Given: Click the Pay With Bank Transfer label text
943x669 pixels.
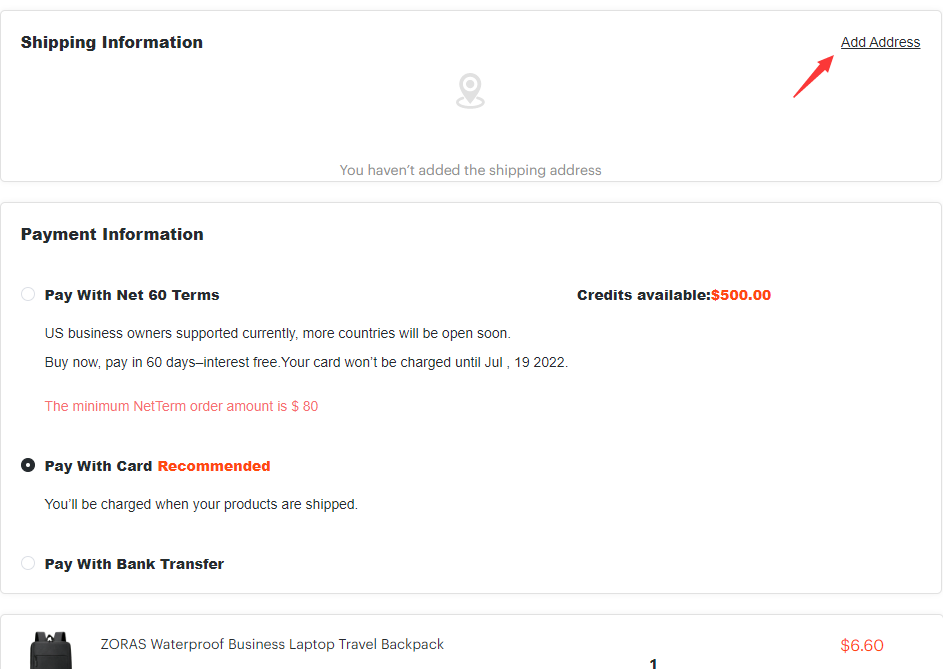Looking at the screenshot, I should (134, 564).
